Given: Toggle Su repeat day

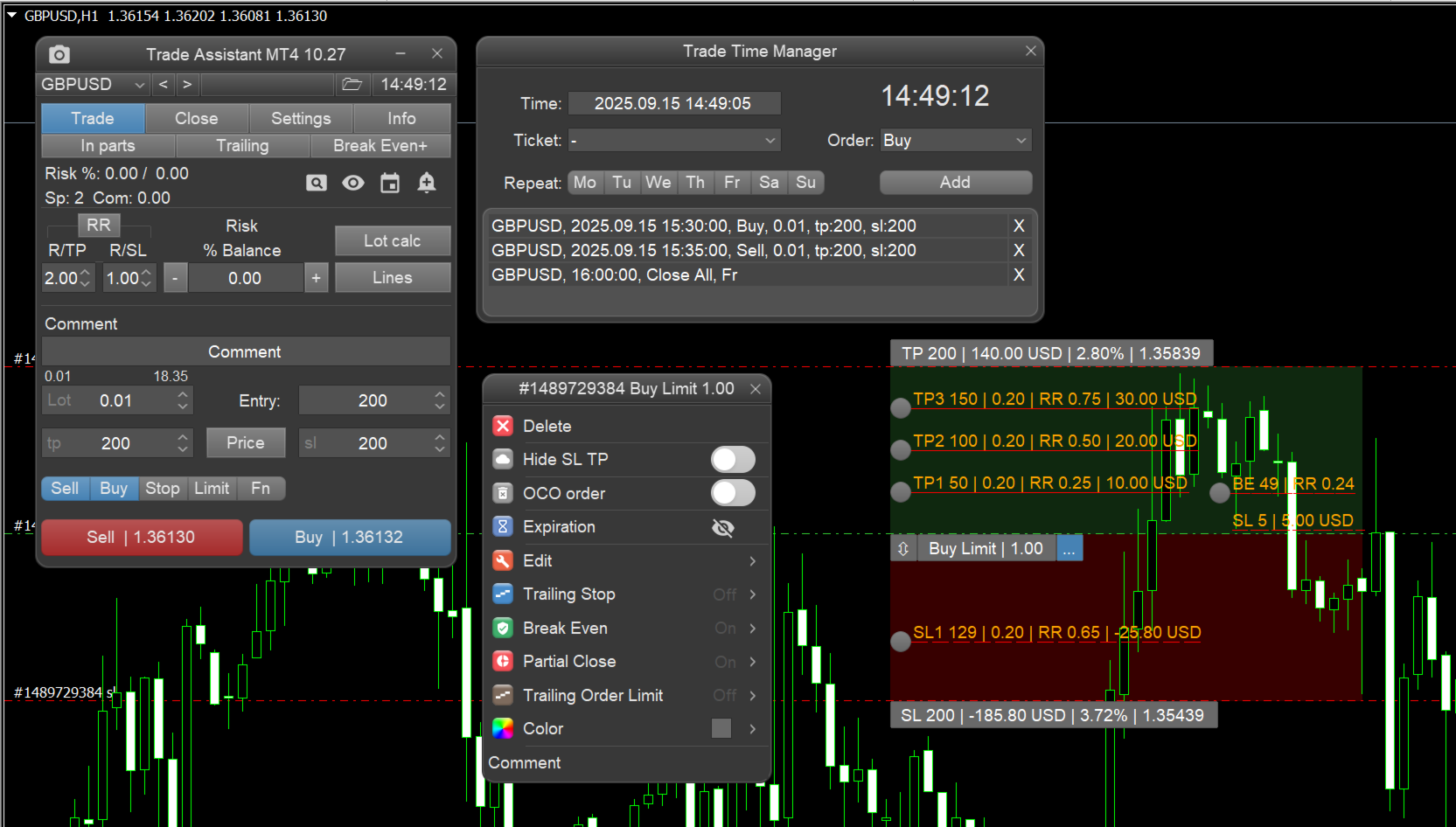Looking at the screenshot, I should (805, 182).
